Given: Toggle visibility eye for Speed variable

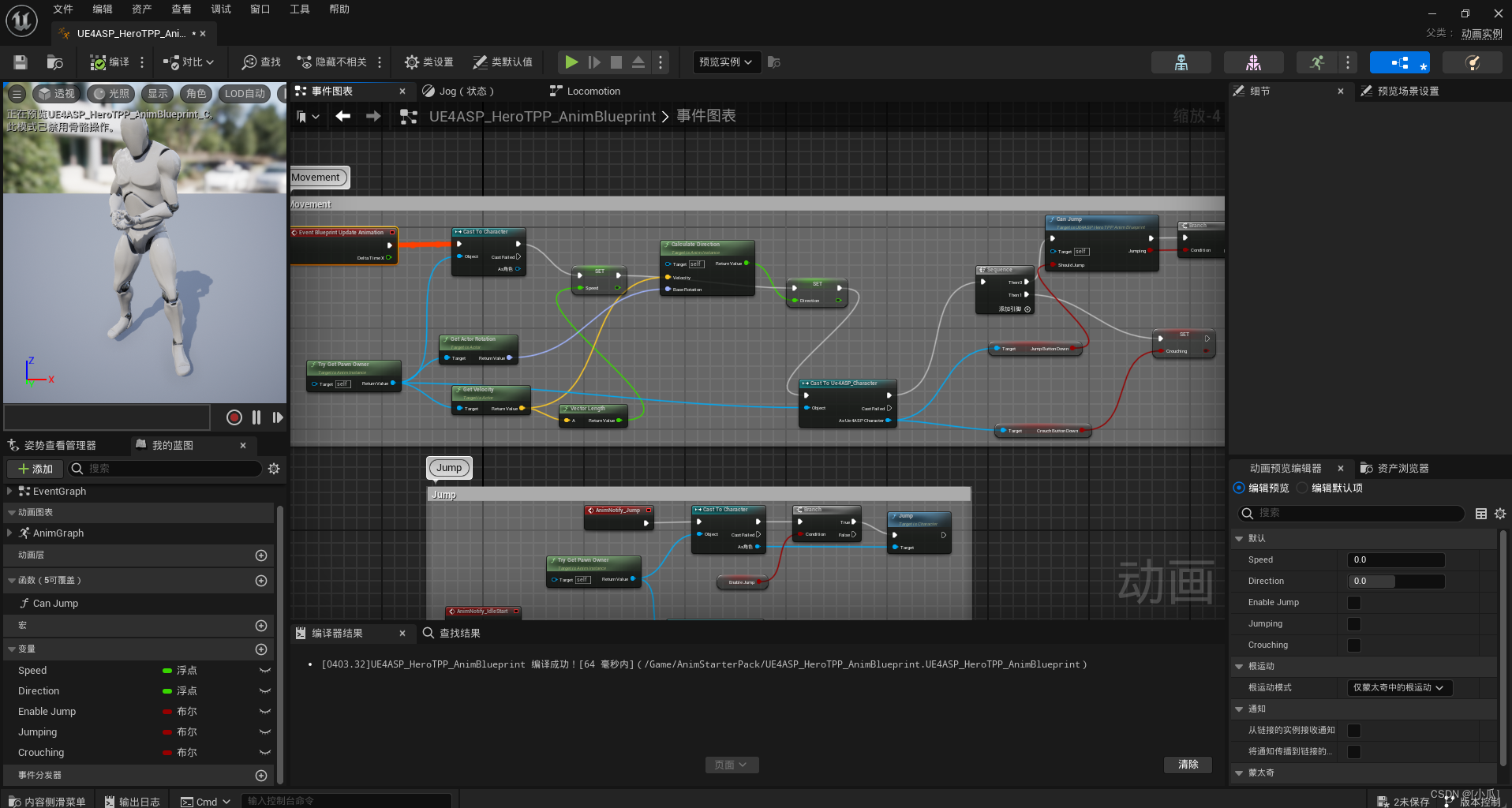Looking at the screenshot, I should [264, 671].
